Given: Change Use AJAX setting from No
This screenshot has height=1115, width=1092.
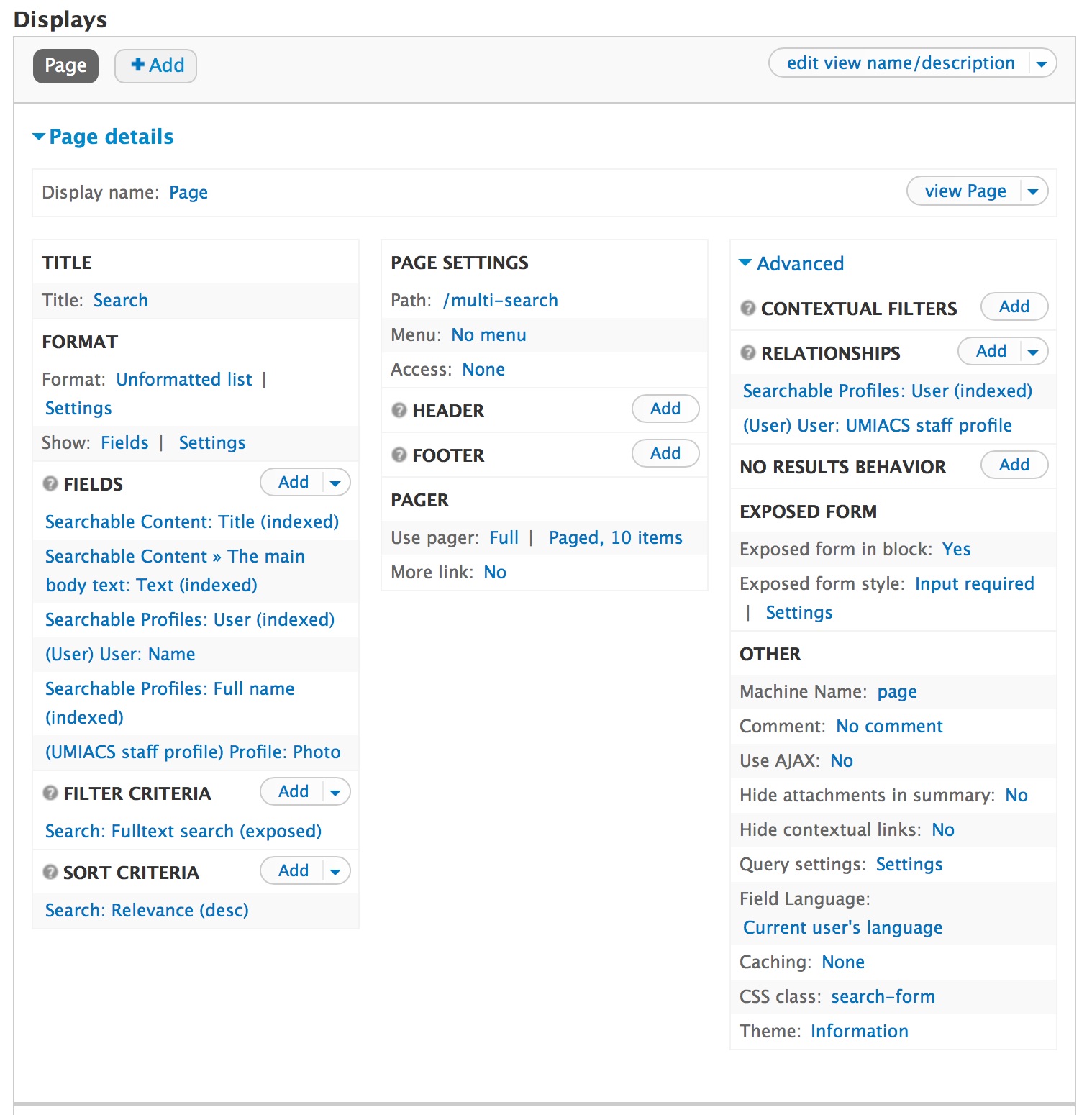Looking at the screenshot, I should [x=842, y=760].
